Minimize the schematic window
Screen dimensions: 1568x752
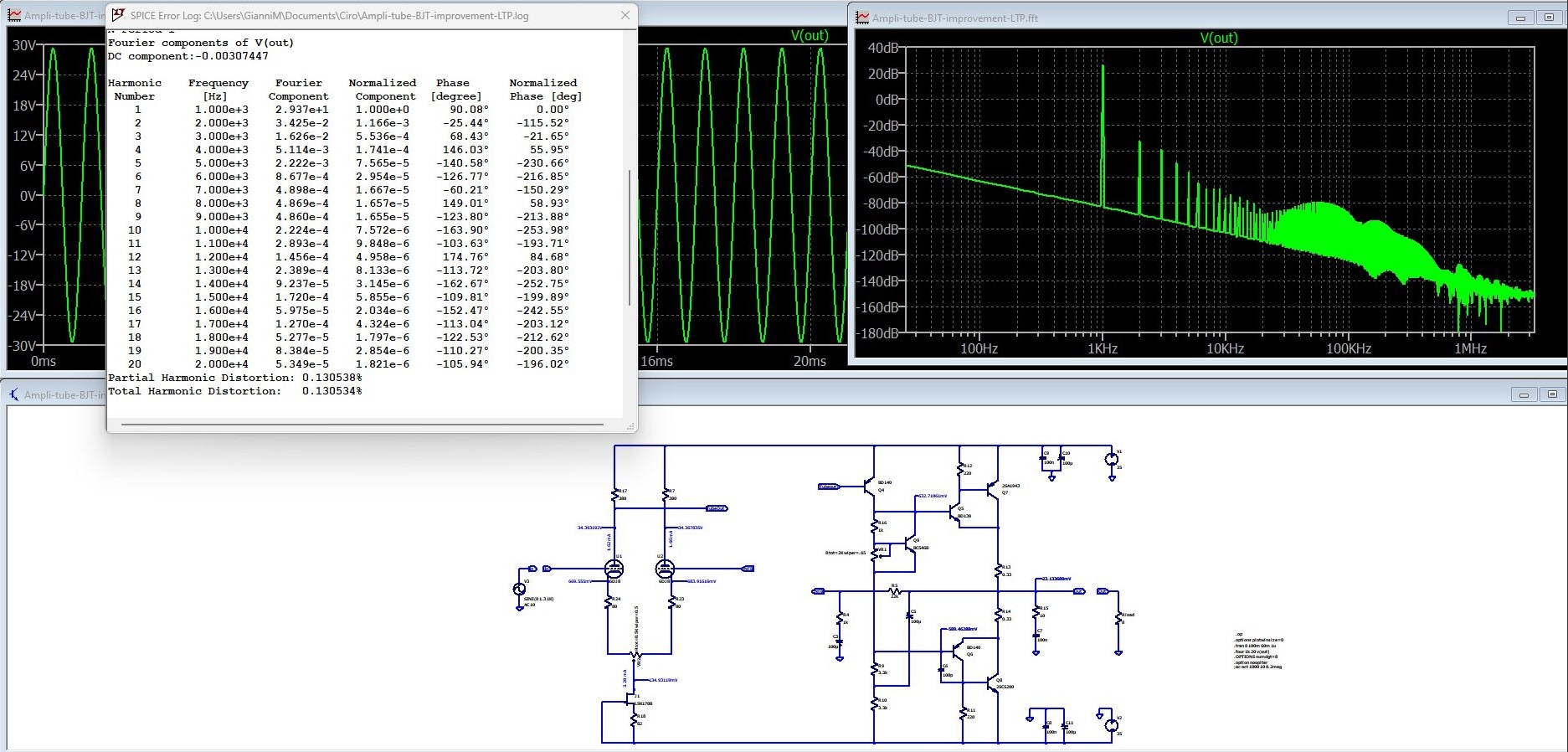pyautogui.click(x=1524, y=394)
